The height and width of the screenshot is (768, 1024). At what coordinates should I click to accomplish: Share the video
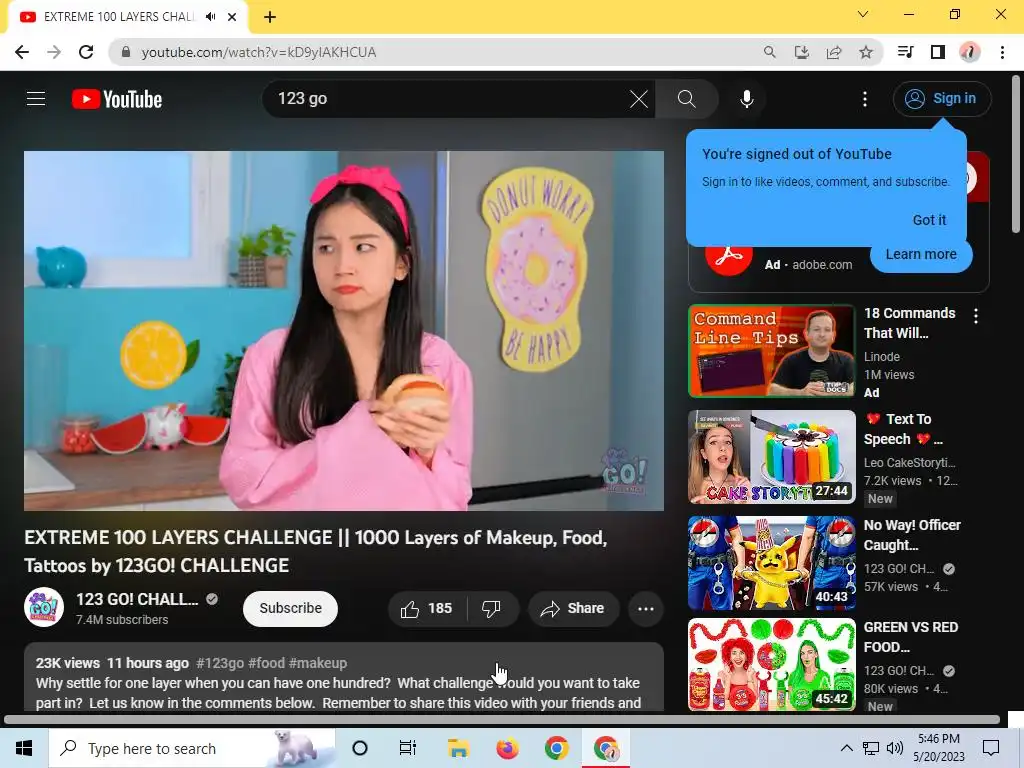coord(573,609)
